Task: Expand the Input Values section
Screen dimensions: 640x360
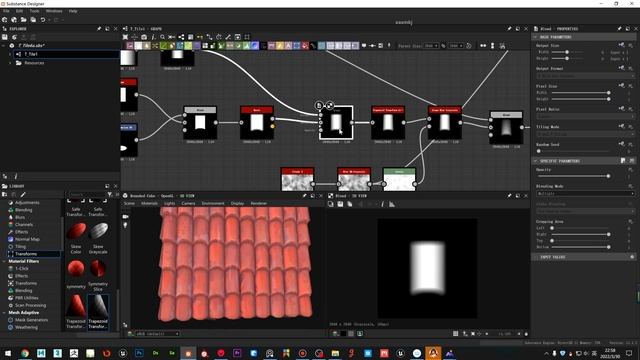Action: (535, 257)
